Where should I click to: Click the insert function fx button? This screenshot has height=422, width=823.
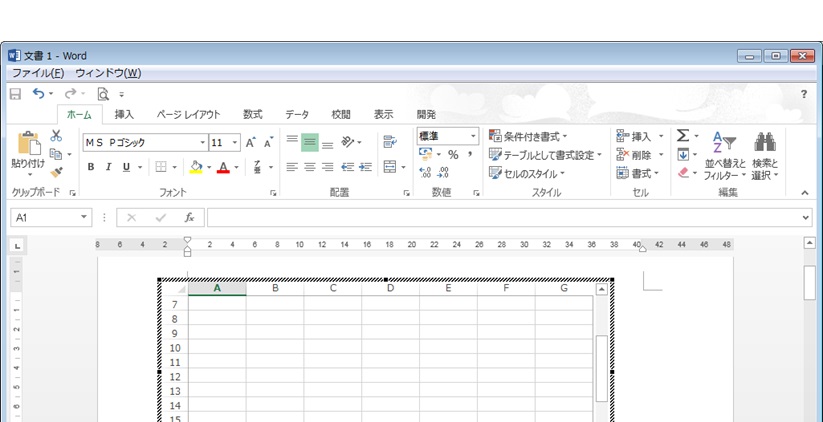[x=189, y=217]
